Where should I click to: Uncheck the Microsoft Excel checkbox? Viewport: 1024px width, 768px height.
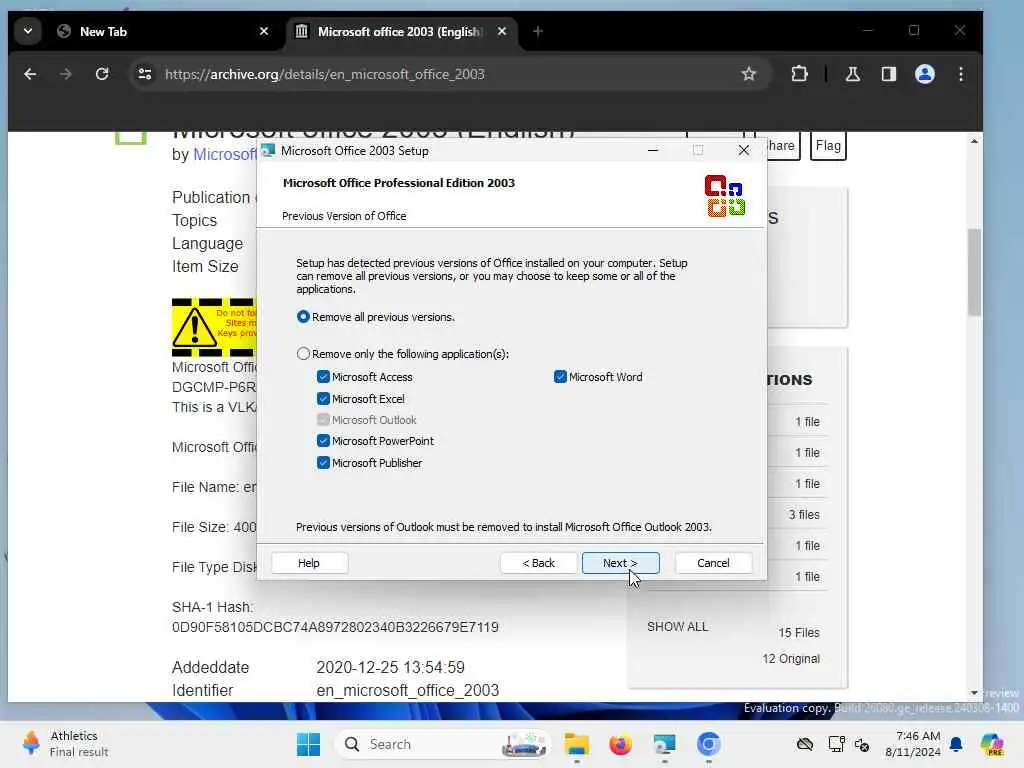click(323, 398)
